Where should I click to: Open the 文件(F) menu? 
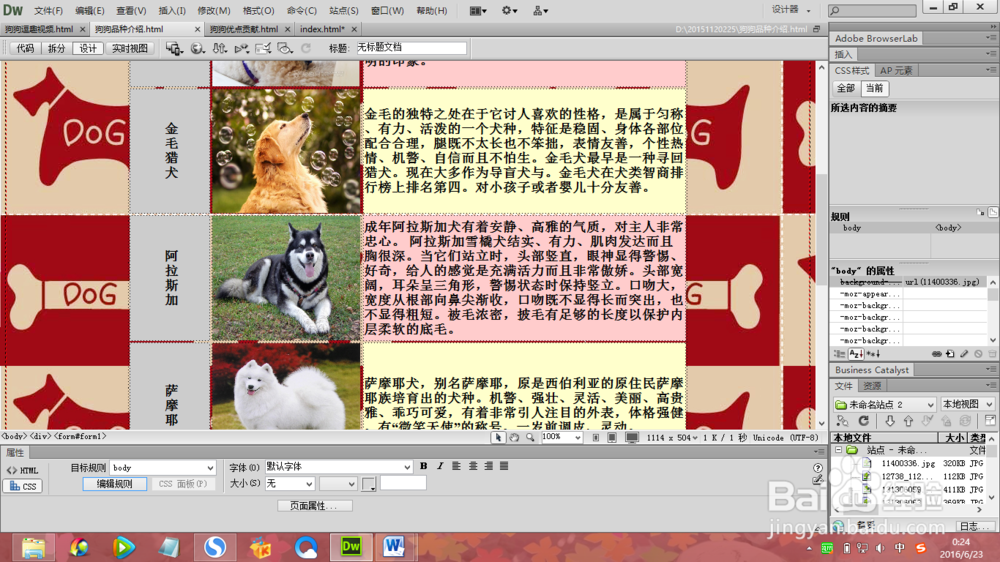pos(48,11)
